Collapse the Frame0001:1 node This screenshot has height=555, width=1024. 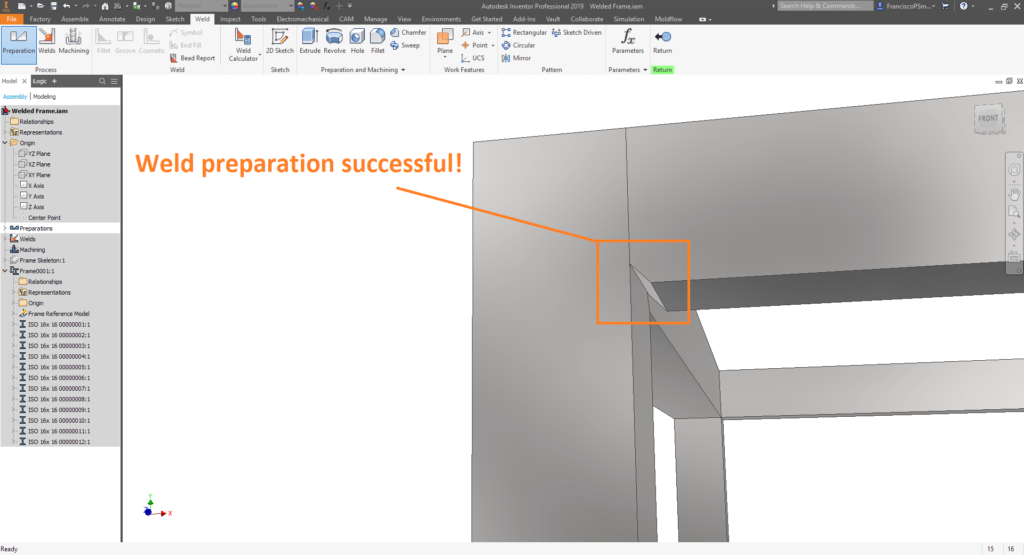5,270
